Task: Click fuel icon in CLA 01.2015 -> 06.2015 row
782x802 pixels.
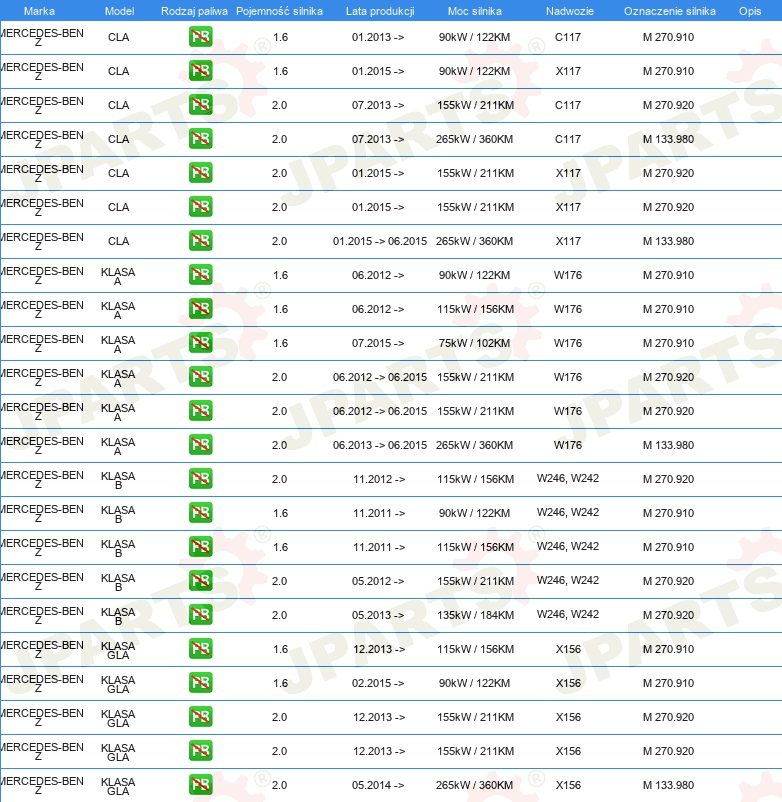Action: pos(200,241)
